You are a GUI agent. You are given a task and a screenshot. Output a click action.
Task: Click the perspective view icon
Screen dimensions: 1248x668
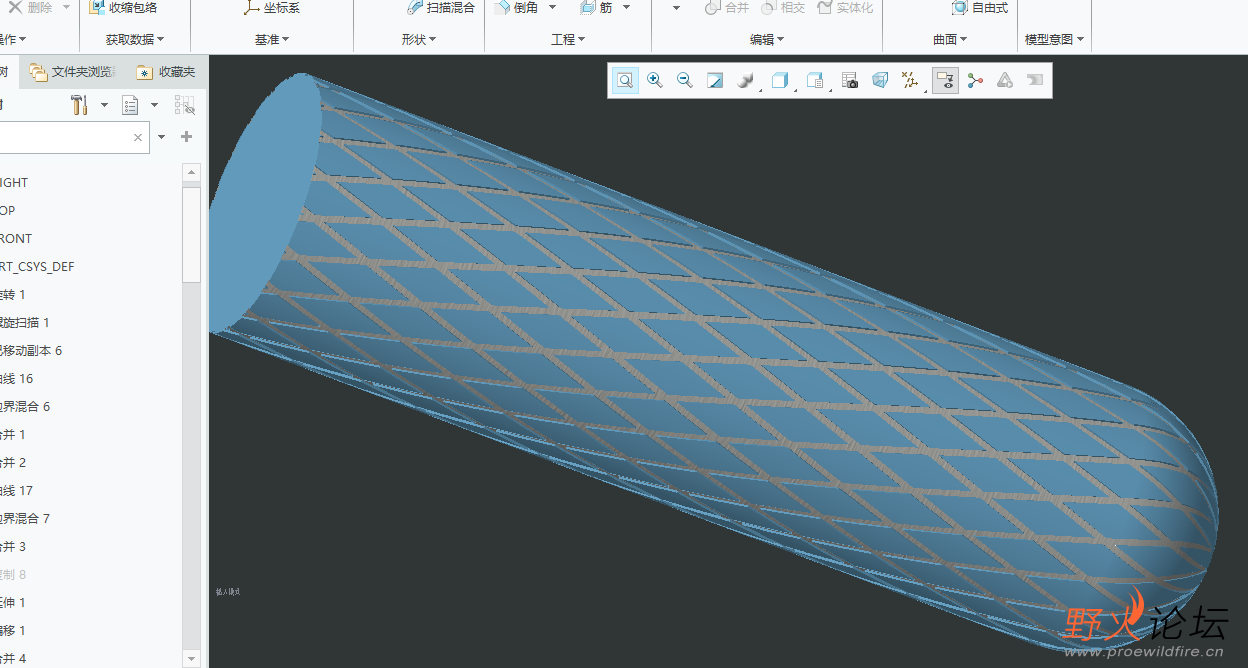click(x=880, y=81)
